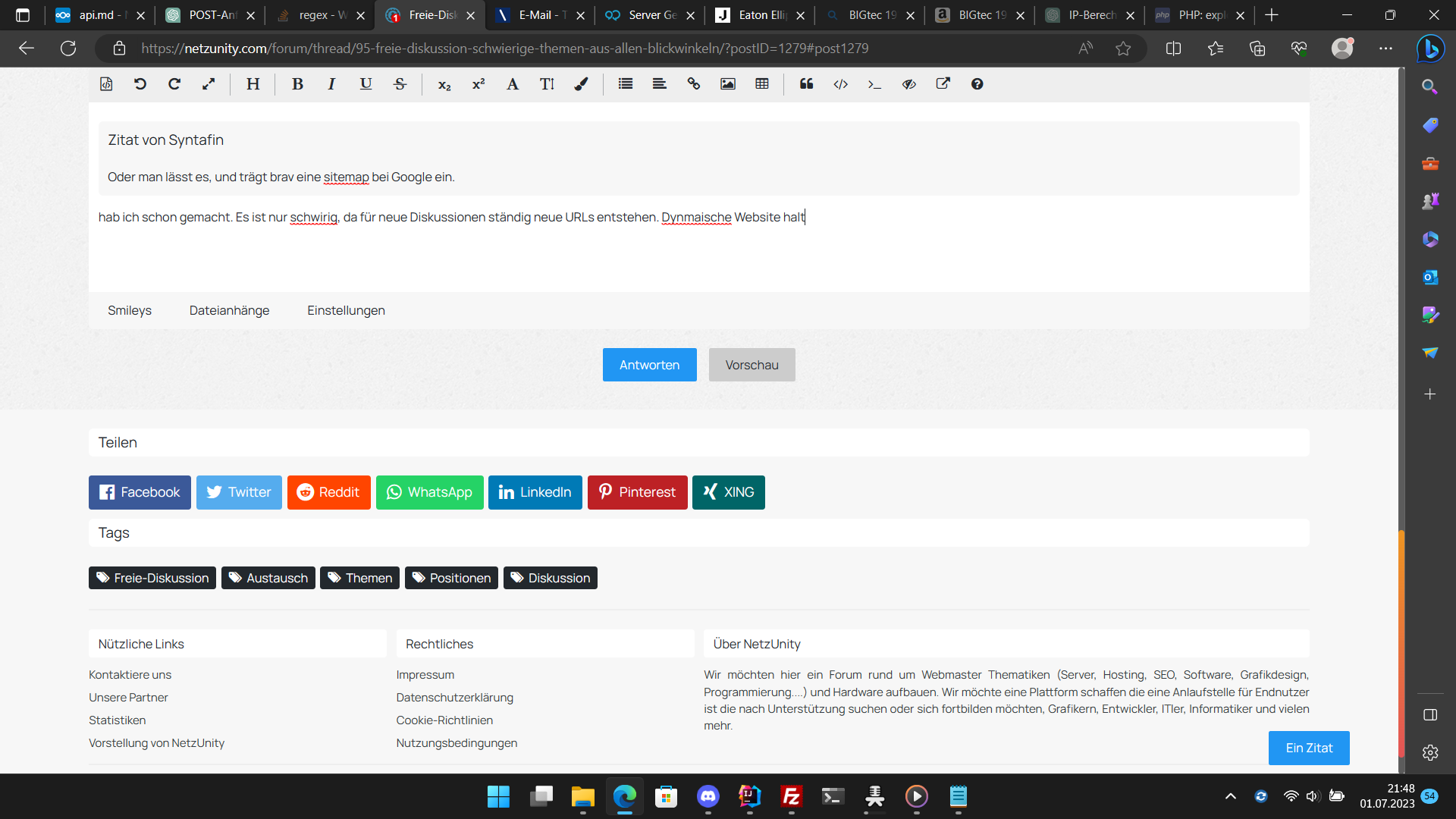Insert a quote block
The image size is (1456, 819).
[x=806, y=84]
